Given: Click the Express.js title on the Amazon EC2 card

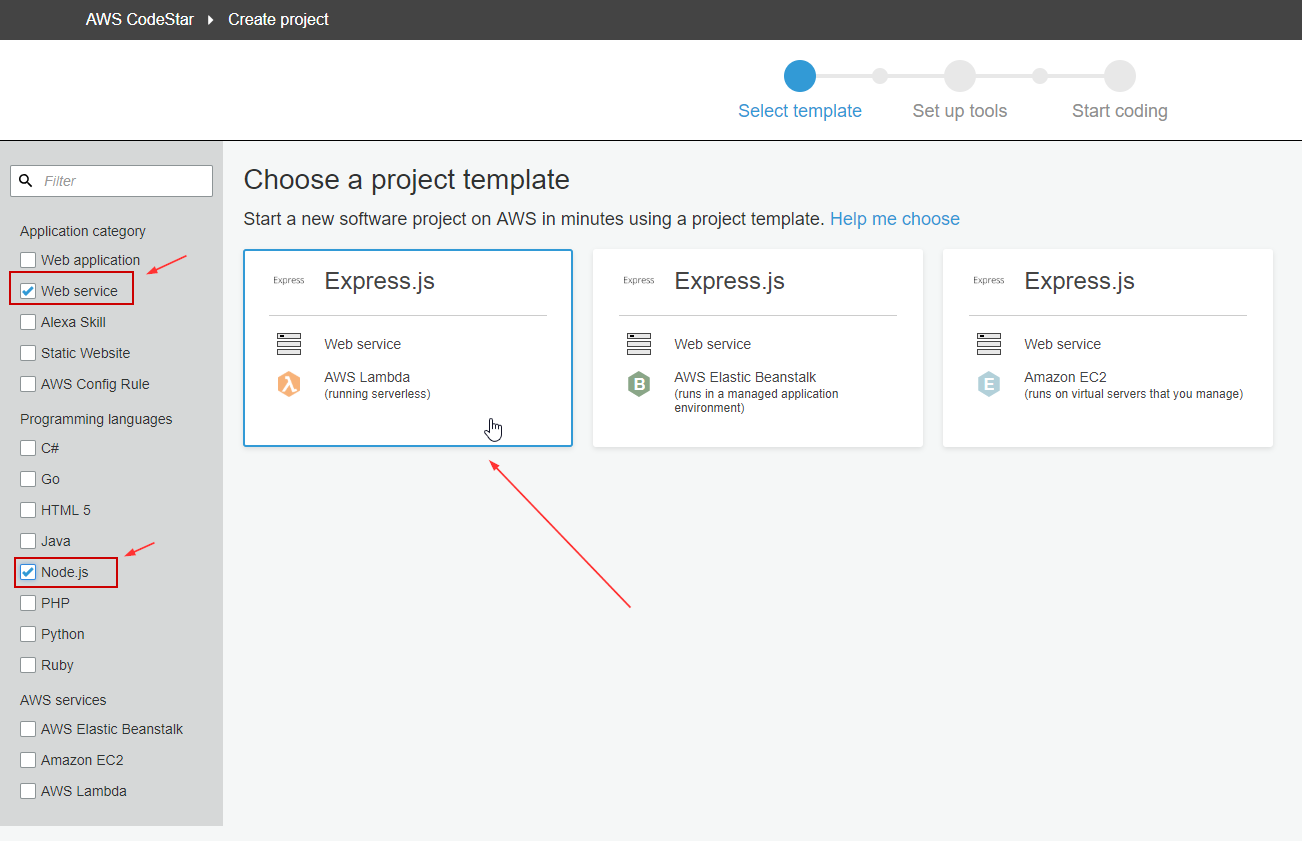Looking at the screenshot, I should click(1080, 281).
